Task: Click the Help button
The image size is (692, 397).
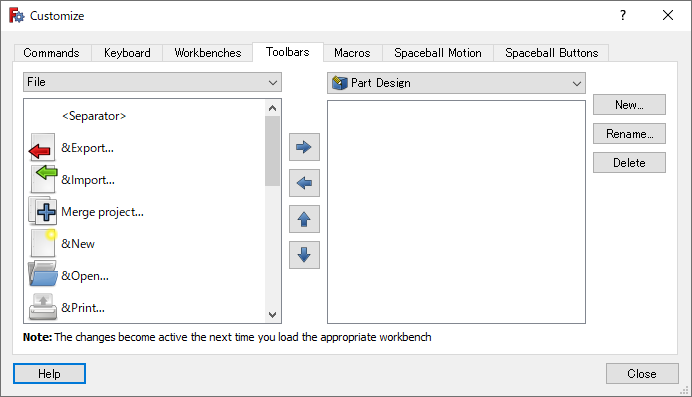Action: (49, 374)
